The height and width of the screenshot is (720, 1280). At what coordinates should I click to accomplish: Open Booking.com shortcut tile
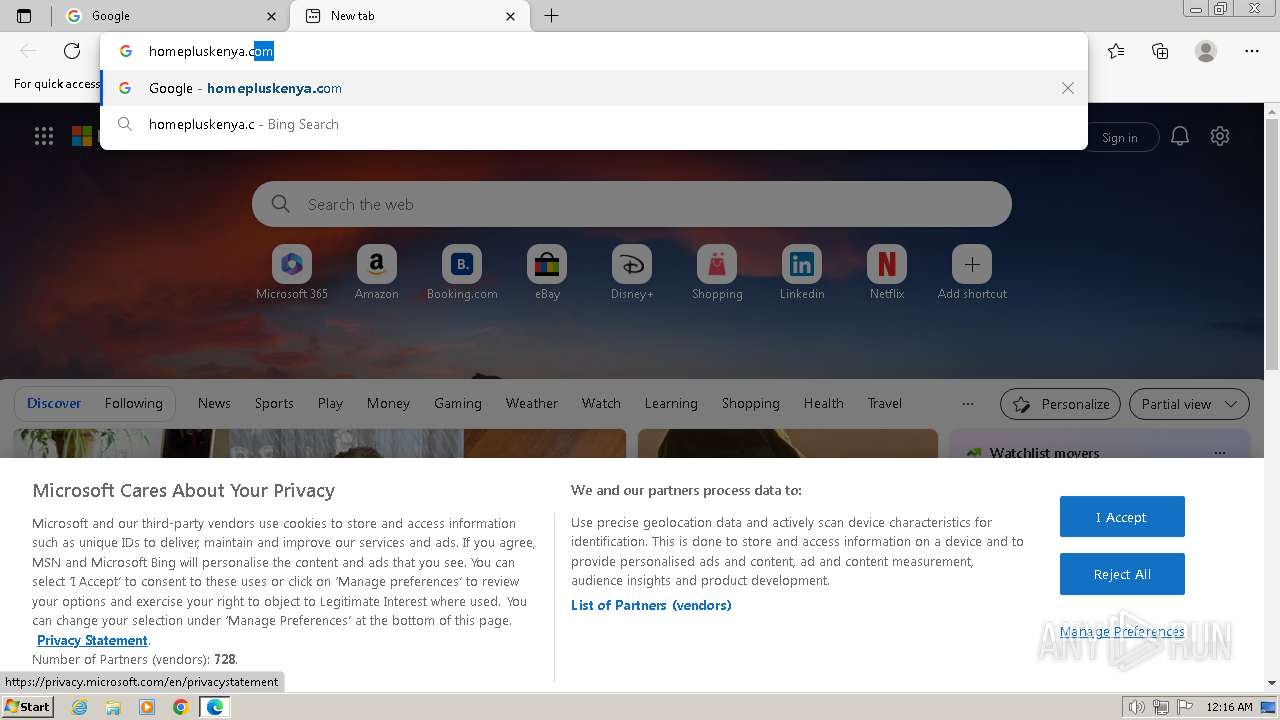(x=462, y=272)
